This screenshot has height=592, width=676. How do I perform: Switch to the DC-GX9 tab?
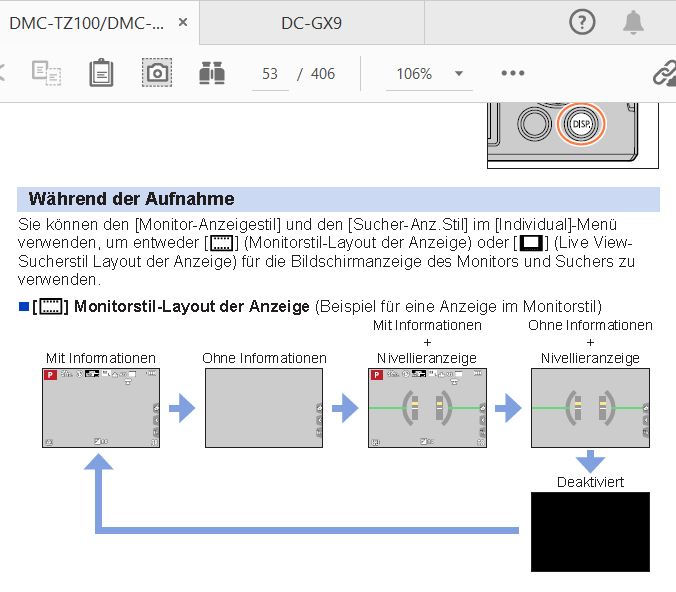pos(310,22)
